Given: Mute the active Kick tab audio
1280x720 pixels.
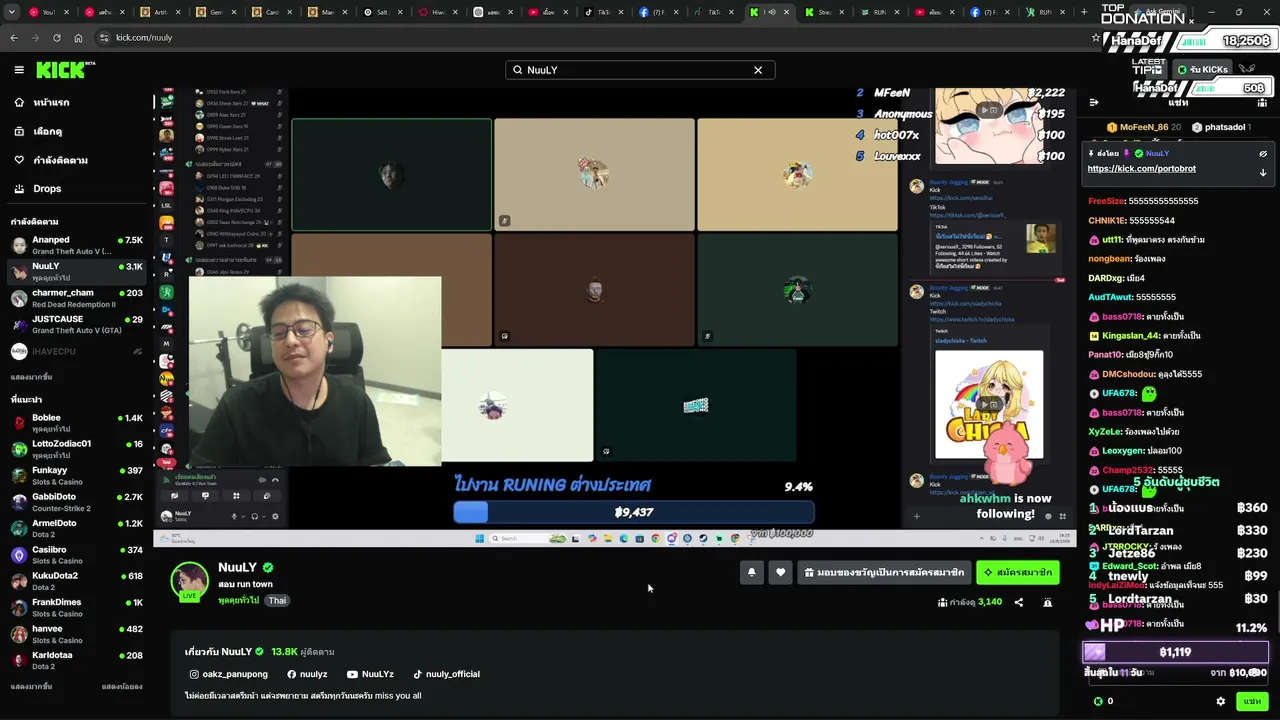Looking at the screenshot, I should point(771,12).
